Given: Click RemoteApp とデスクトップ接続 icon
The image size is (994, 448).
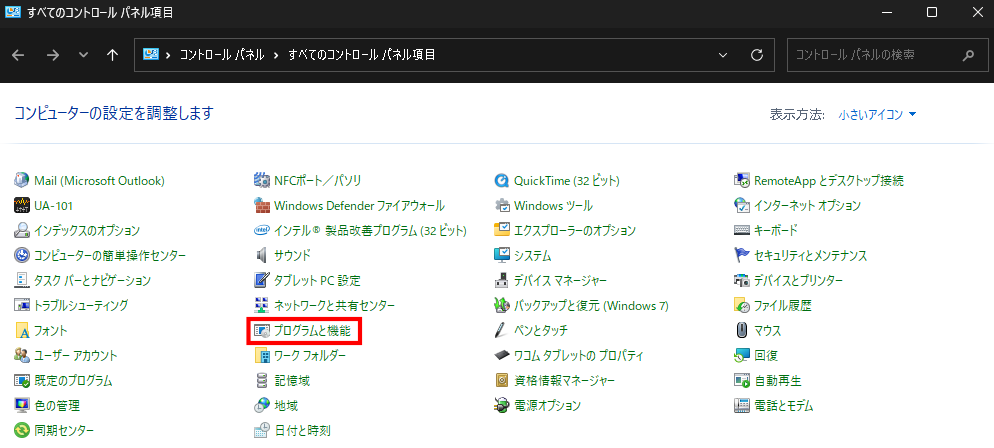Looking at the screenshot, I should (x=742, y=181).
